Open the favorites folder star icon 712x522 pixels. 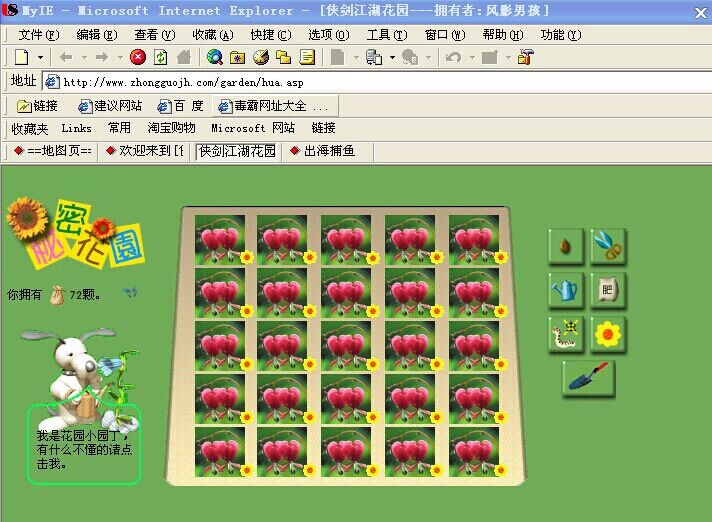[x=237, y=57]
